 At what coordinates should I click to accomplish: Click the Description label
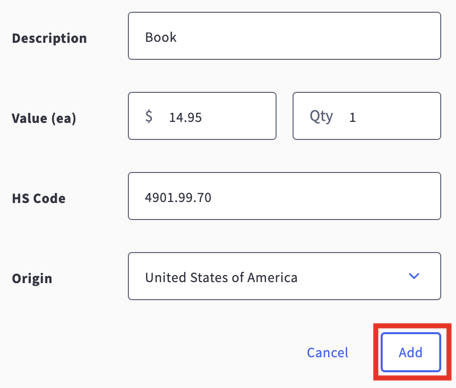49,38
